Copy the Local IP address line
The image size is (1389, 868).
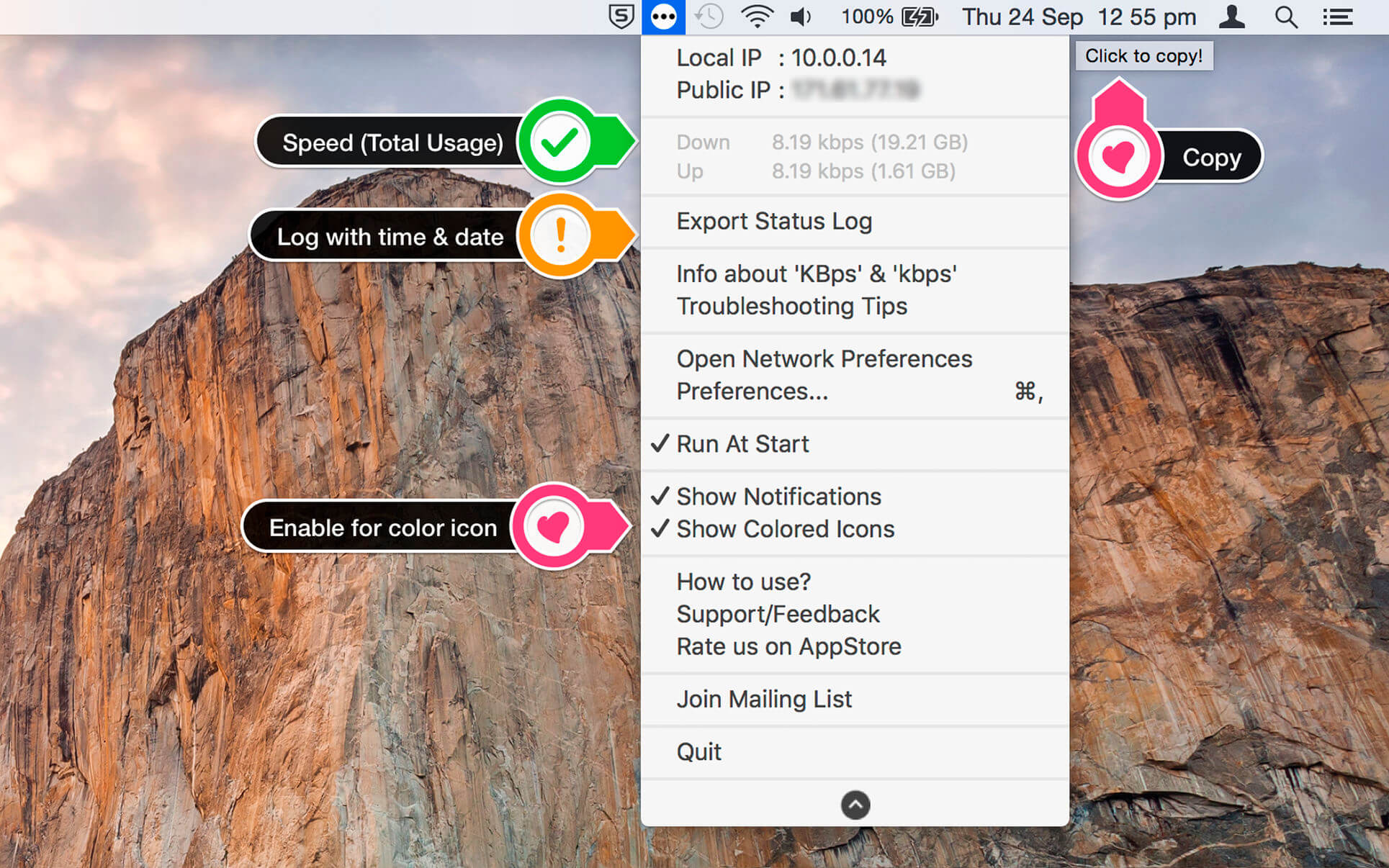(x=781, y=58)
